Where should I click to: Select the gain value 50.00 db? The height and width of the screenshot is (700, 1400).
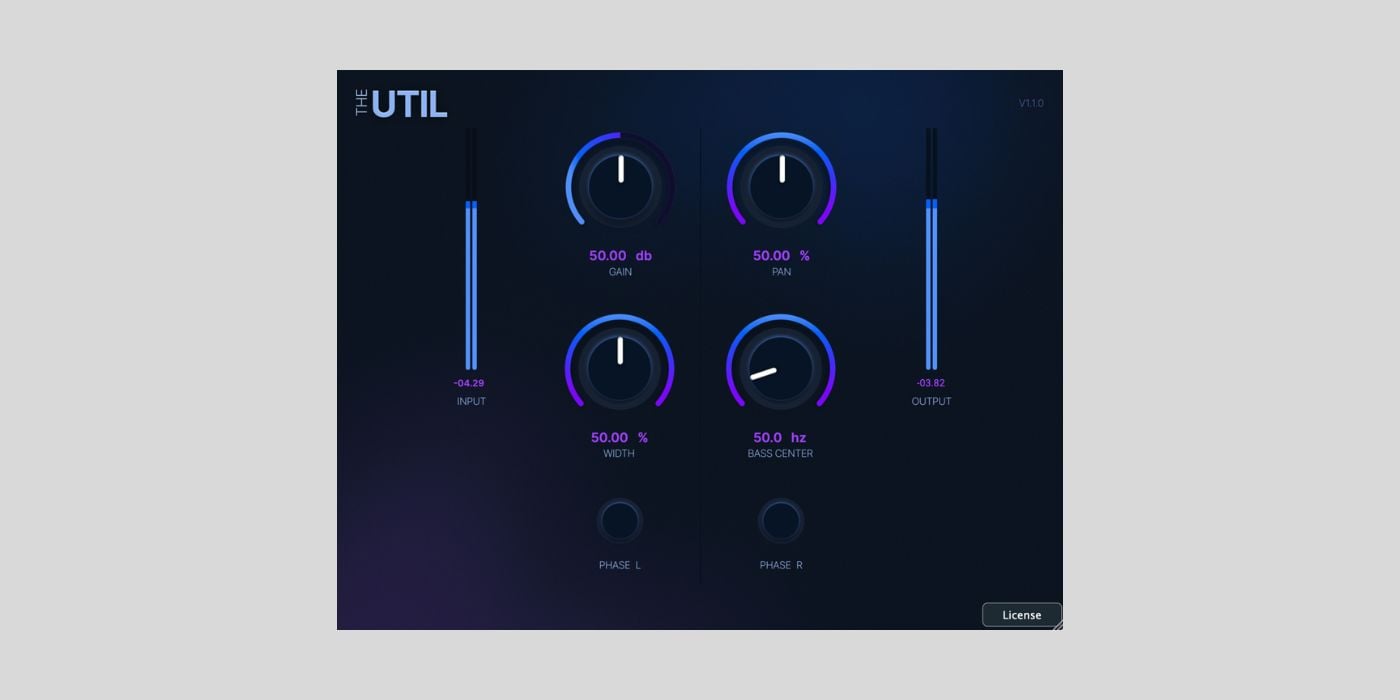620,256
